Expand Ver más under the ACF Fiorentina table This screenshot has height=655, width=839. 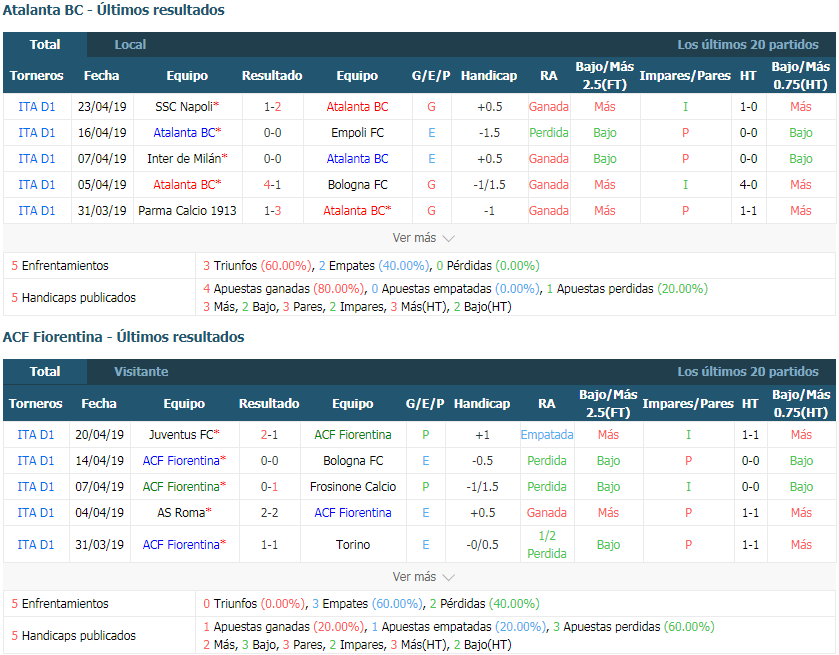pos(423,577)
